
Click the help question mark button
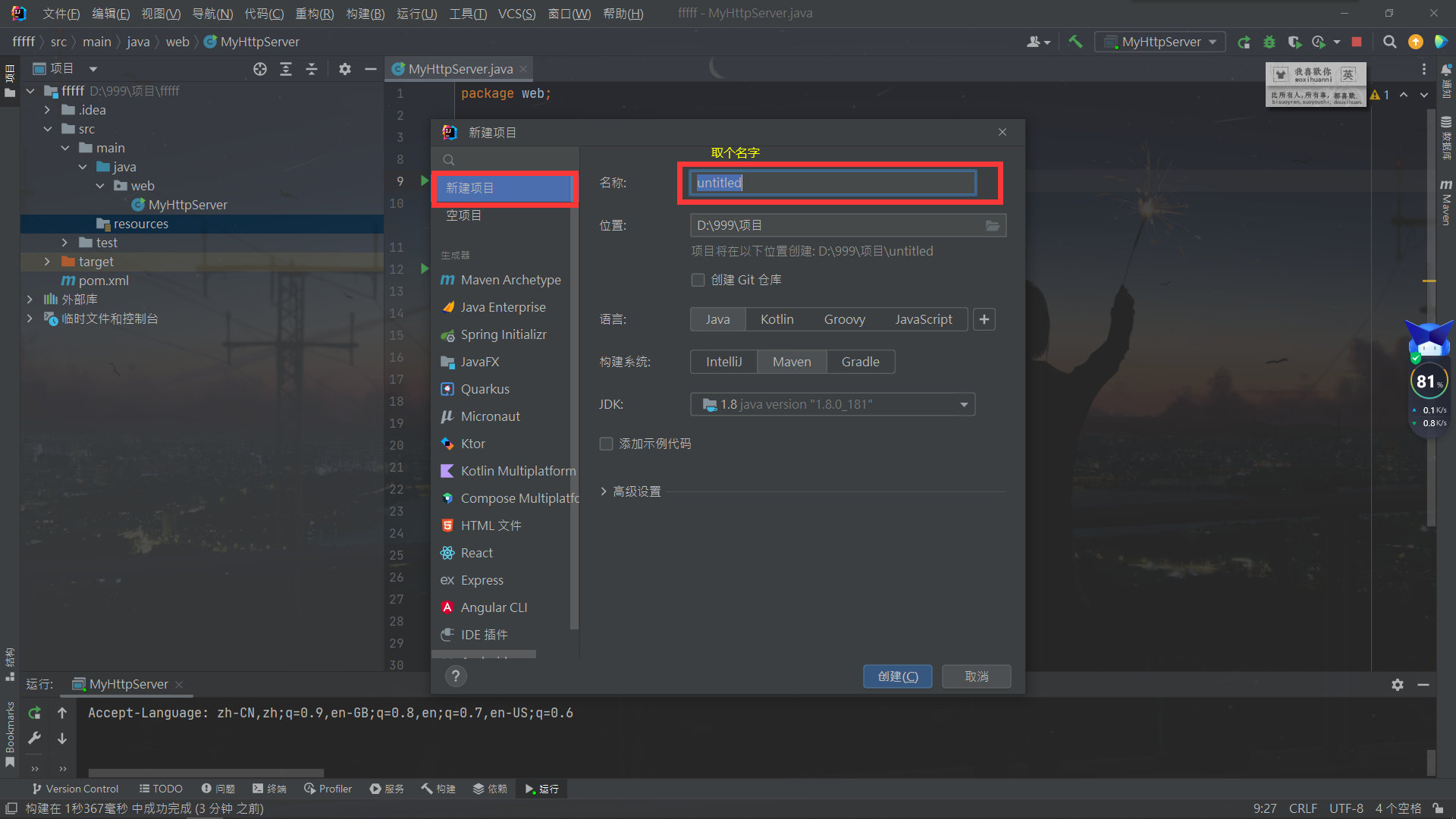click(455, 676)
